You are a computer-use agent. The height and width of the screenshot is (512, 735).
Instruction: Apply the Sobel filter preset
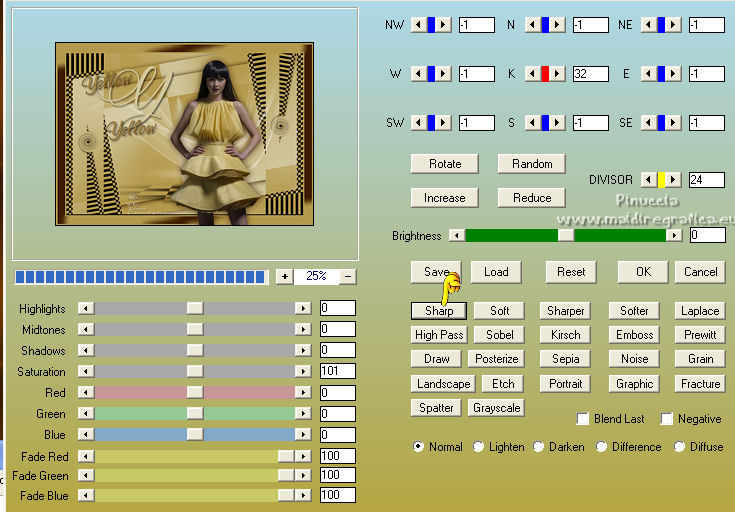tap(499, 335)
